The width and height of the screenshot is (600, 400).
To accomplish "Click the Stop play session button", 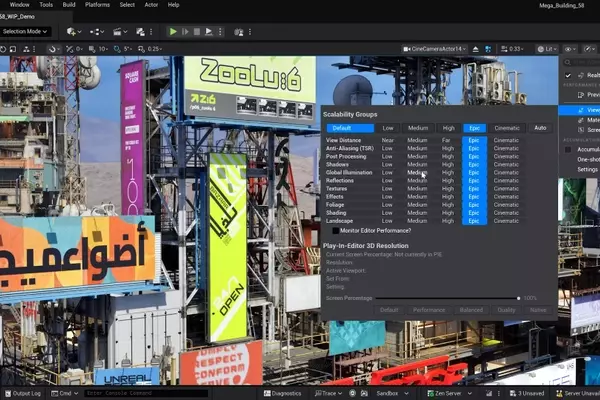I will click(197, 32).
